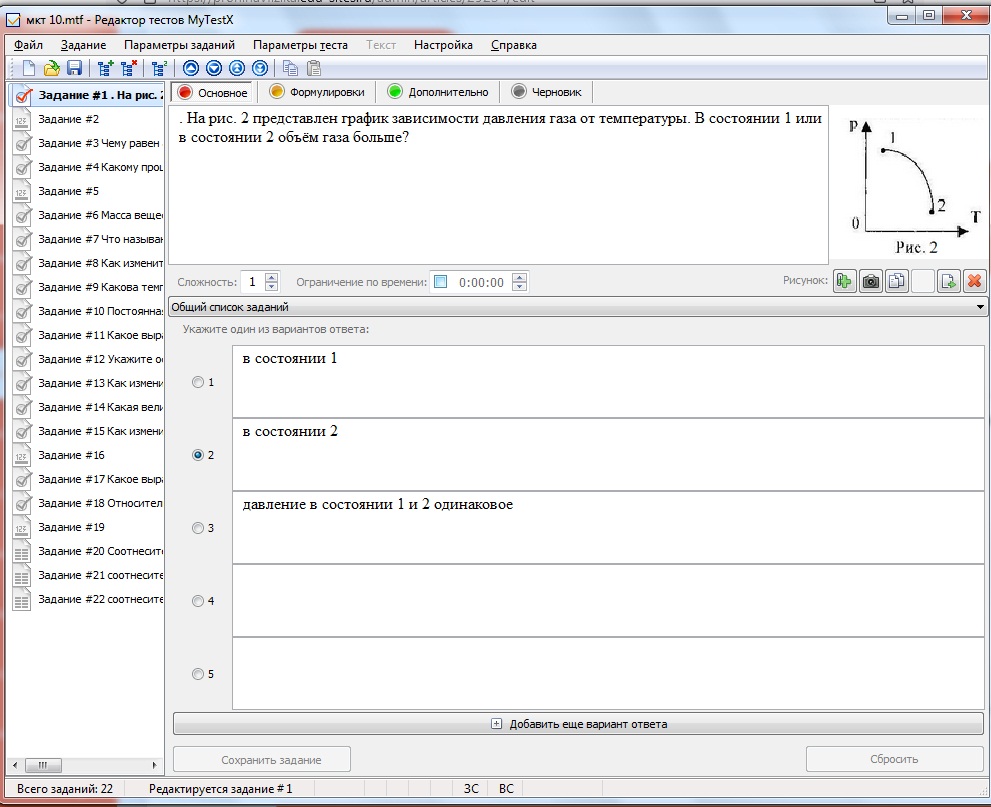Enable the Ограничение по времени checkbox
991x807 pixels.
(441, 282)
